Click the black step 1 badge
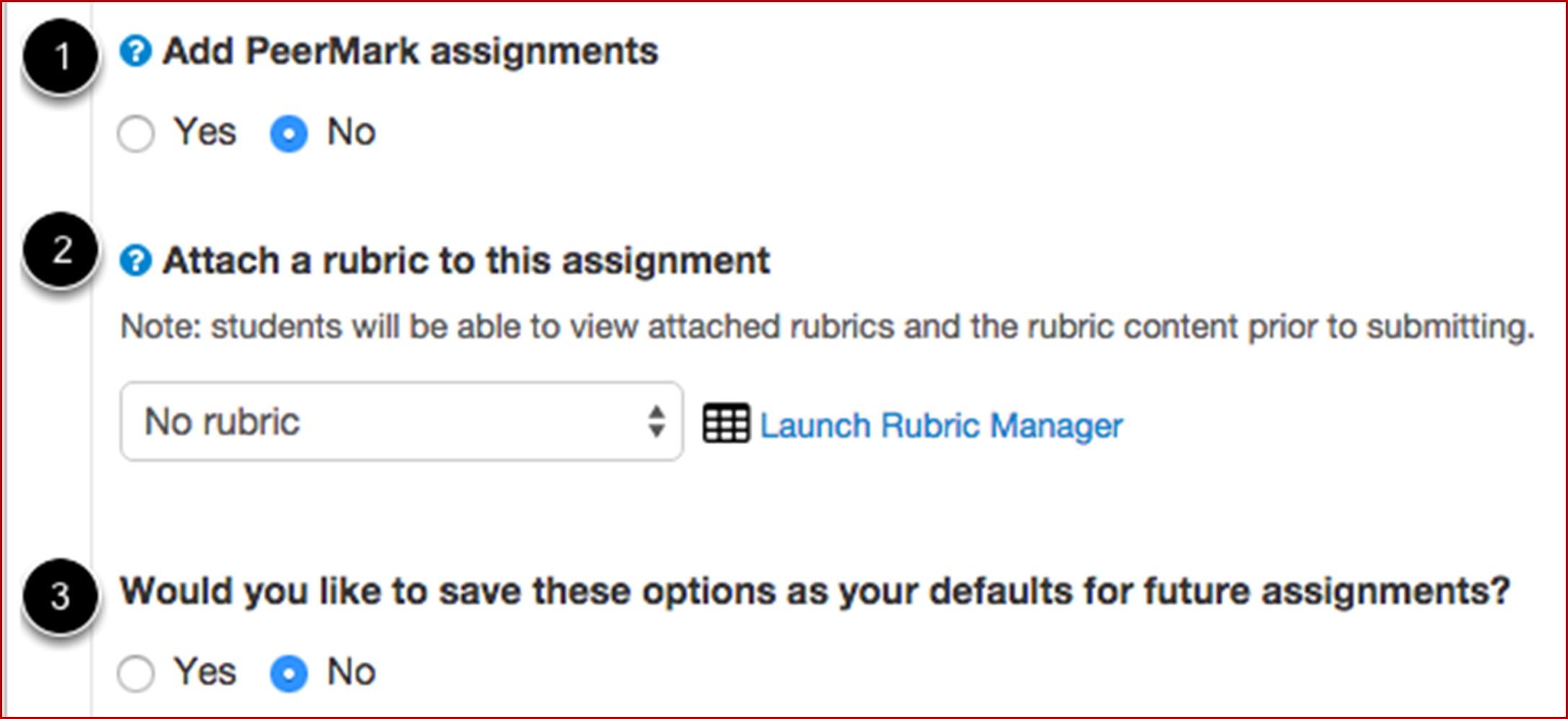This screenshot has width=1568, height=719. tap(61, 56)
